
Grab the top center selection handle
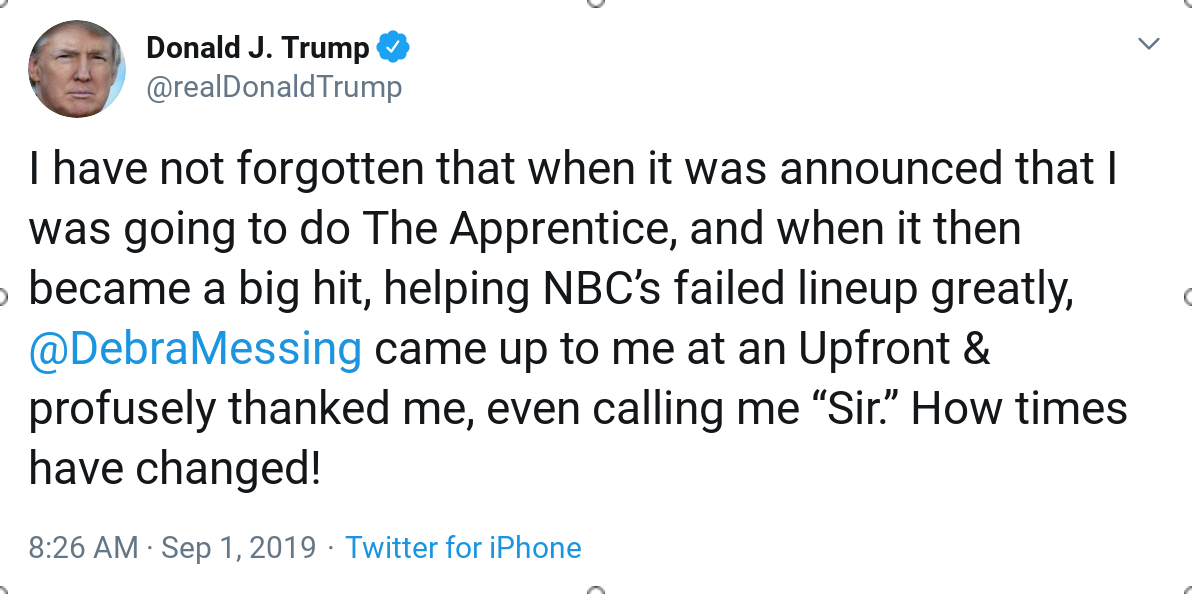tap(596, 3)
